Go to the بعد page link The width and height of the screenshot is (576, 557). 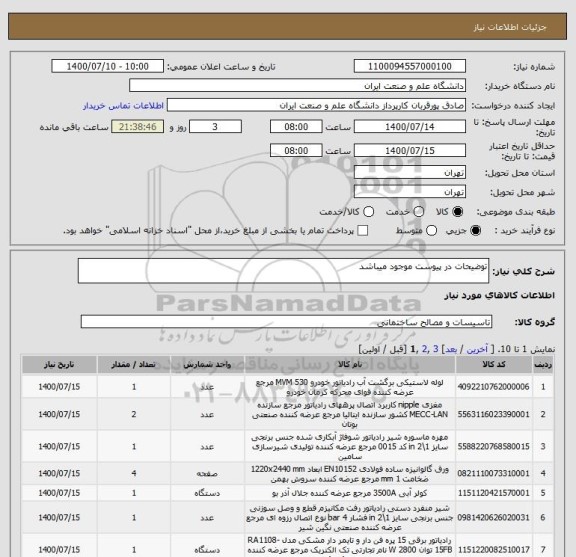coord(451,349)
